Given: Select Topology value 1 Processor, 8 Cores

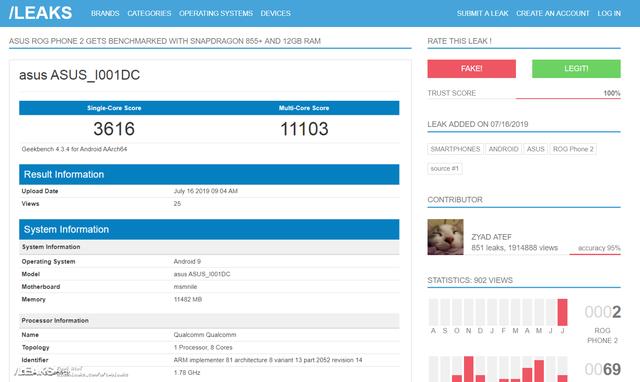Looking at the screenshot, I should tap(203, 347).
